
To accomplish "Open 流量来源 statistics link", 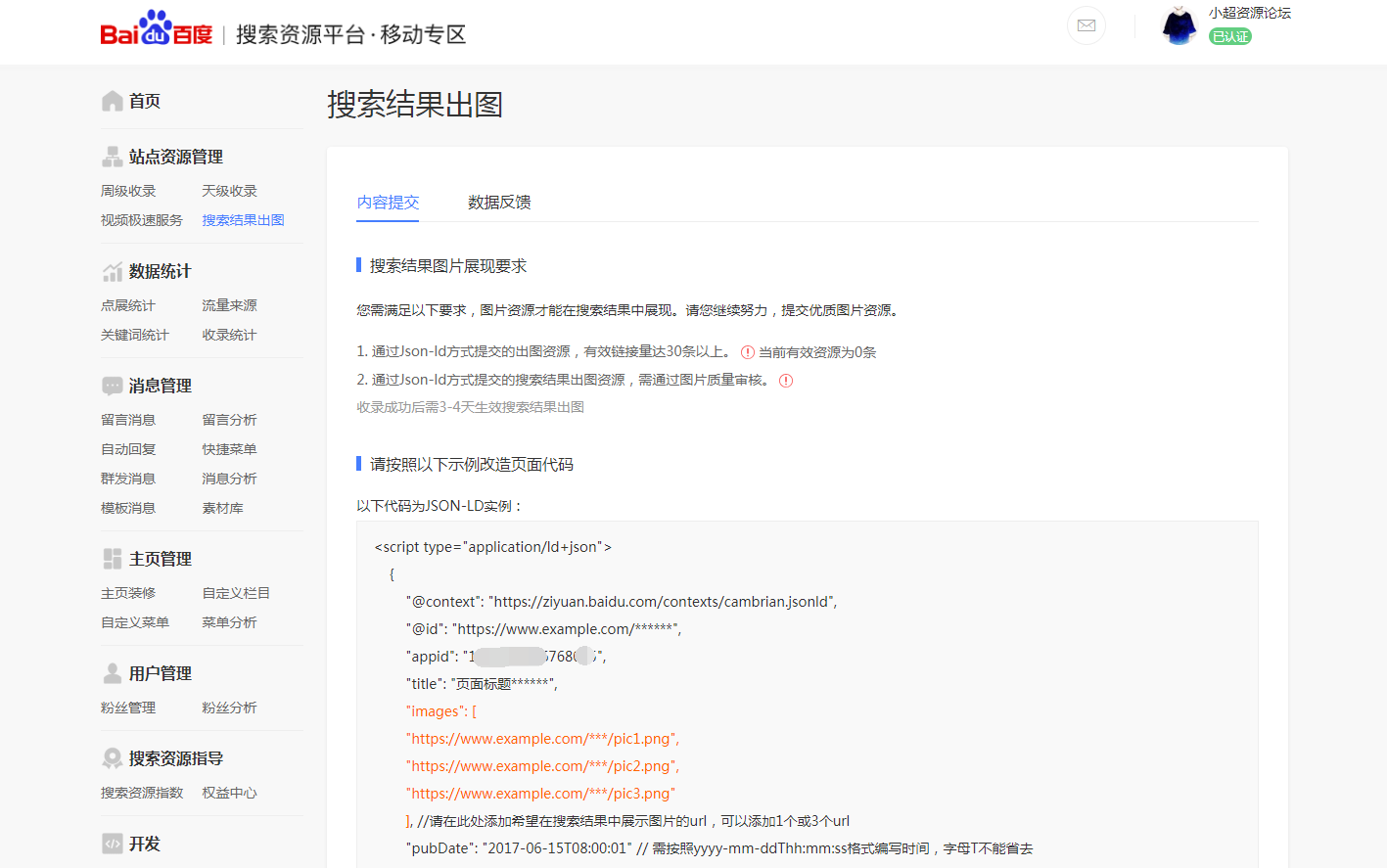I will [229, 305].
